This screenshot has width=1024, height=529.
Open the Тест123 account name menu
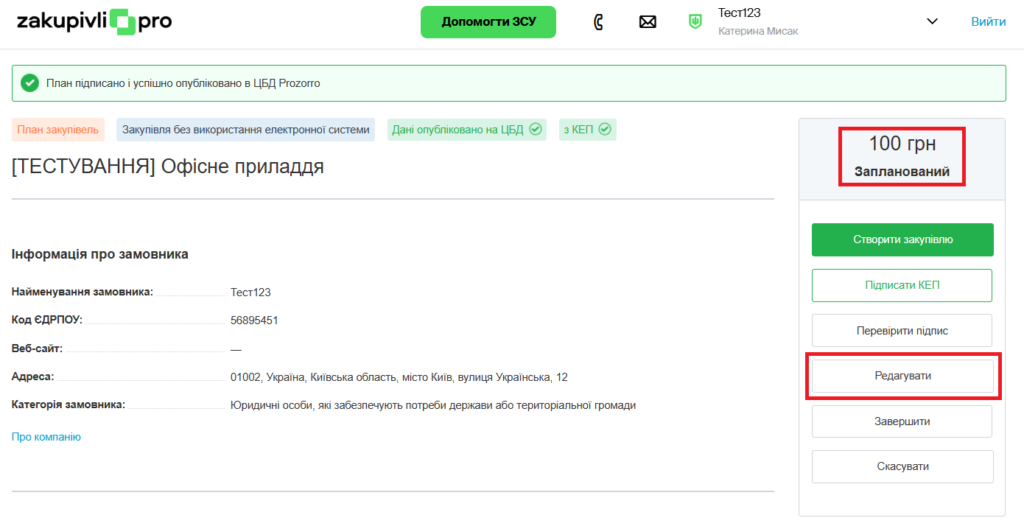coord(740,13)
